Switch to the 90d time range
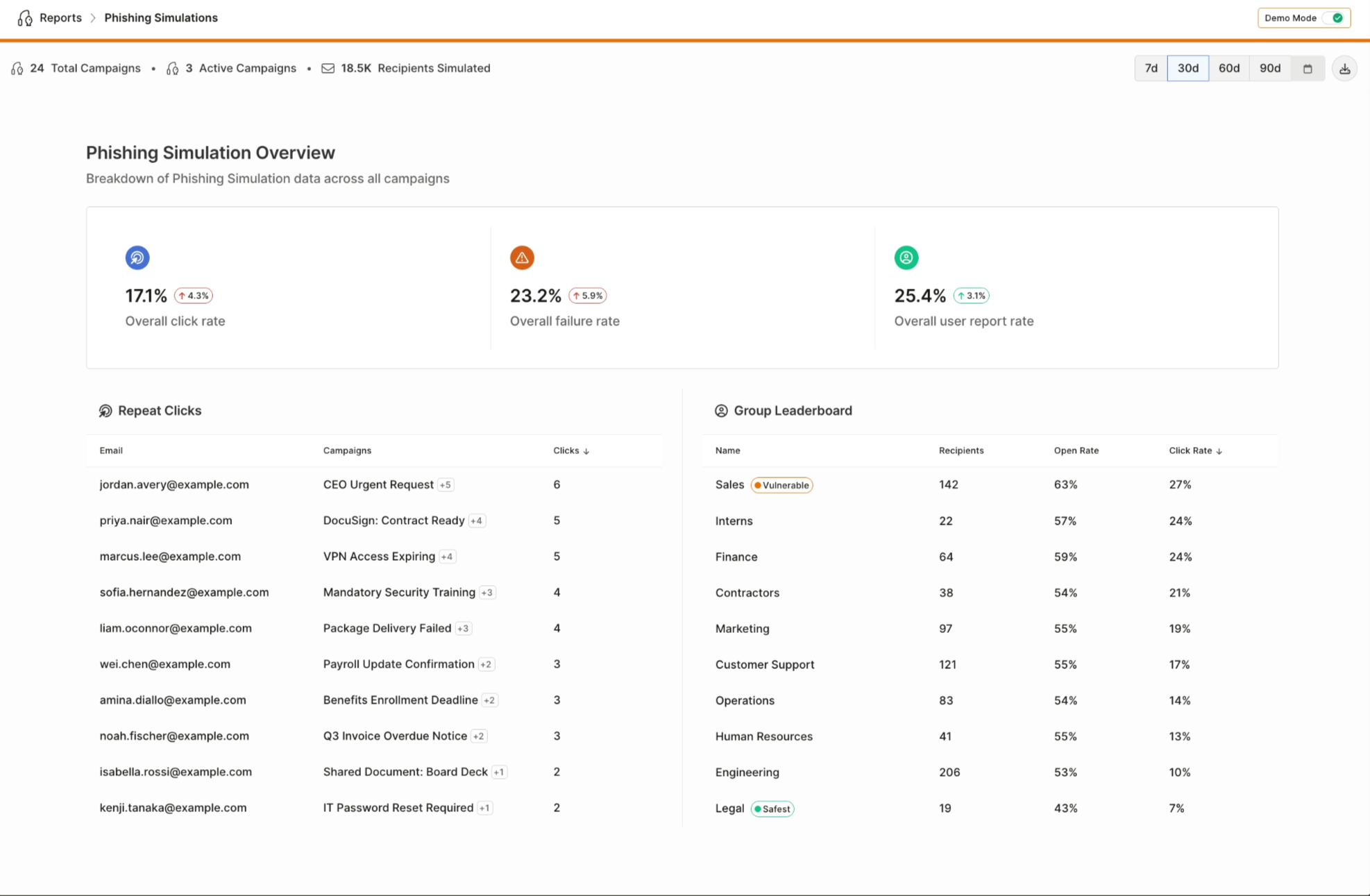The width and height of the screenshot is (1370, 896). [x=1269, y=68]
